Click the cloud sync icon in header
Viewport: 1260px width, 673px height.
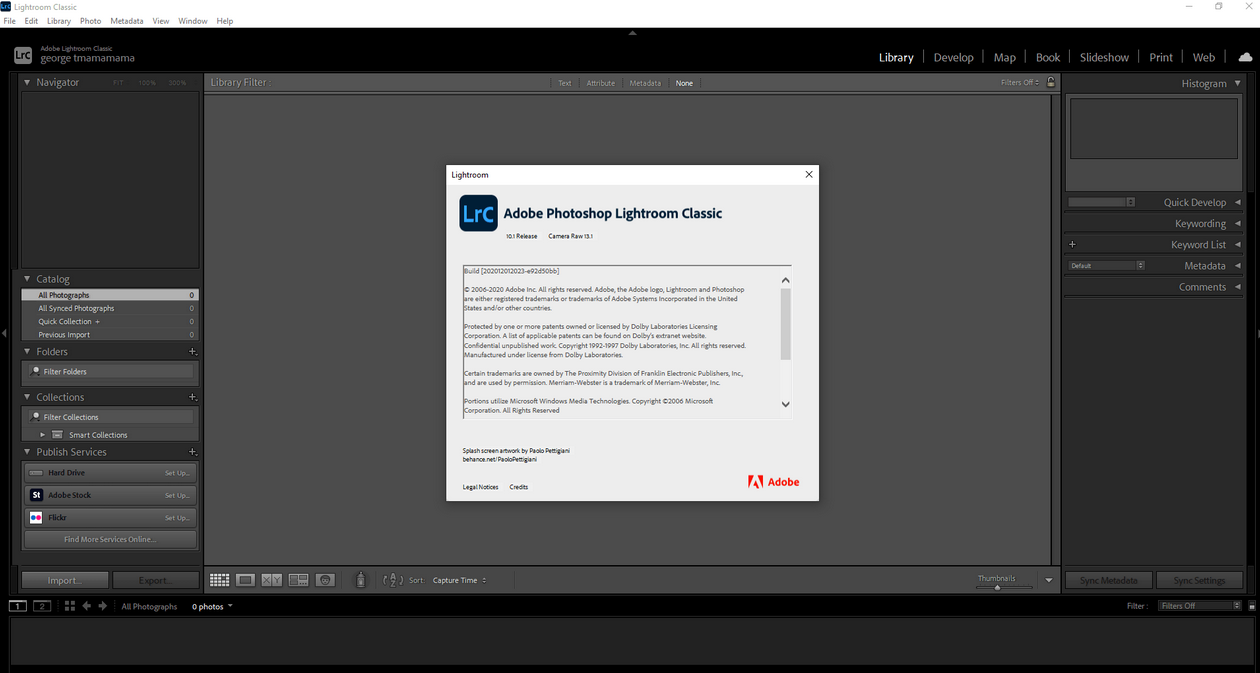[1245, 57]
